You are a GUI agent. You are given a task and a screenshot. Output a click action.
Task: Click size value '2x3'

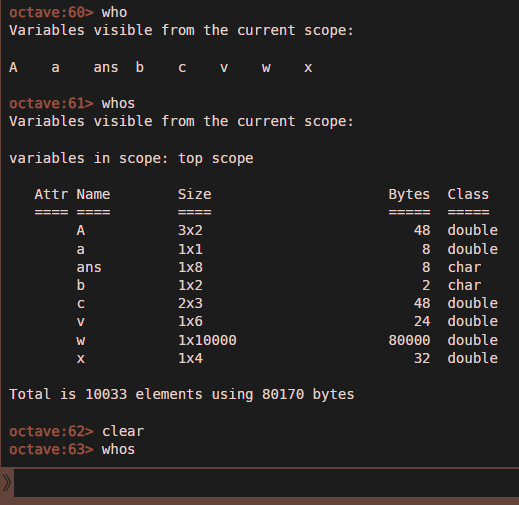[x=190, y=304]
